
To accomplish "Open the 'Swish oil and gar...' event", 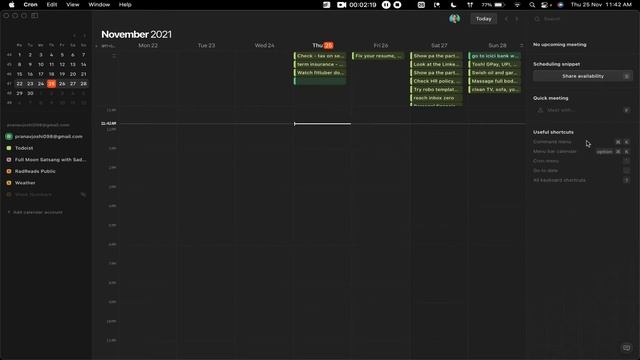I will tap(495, 73).
